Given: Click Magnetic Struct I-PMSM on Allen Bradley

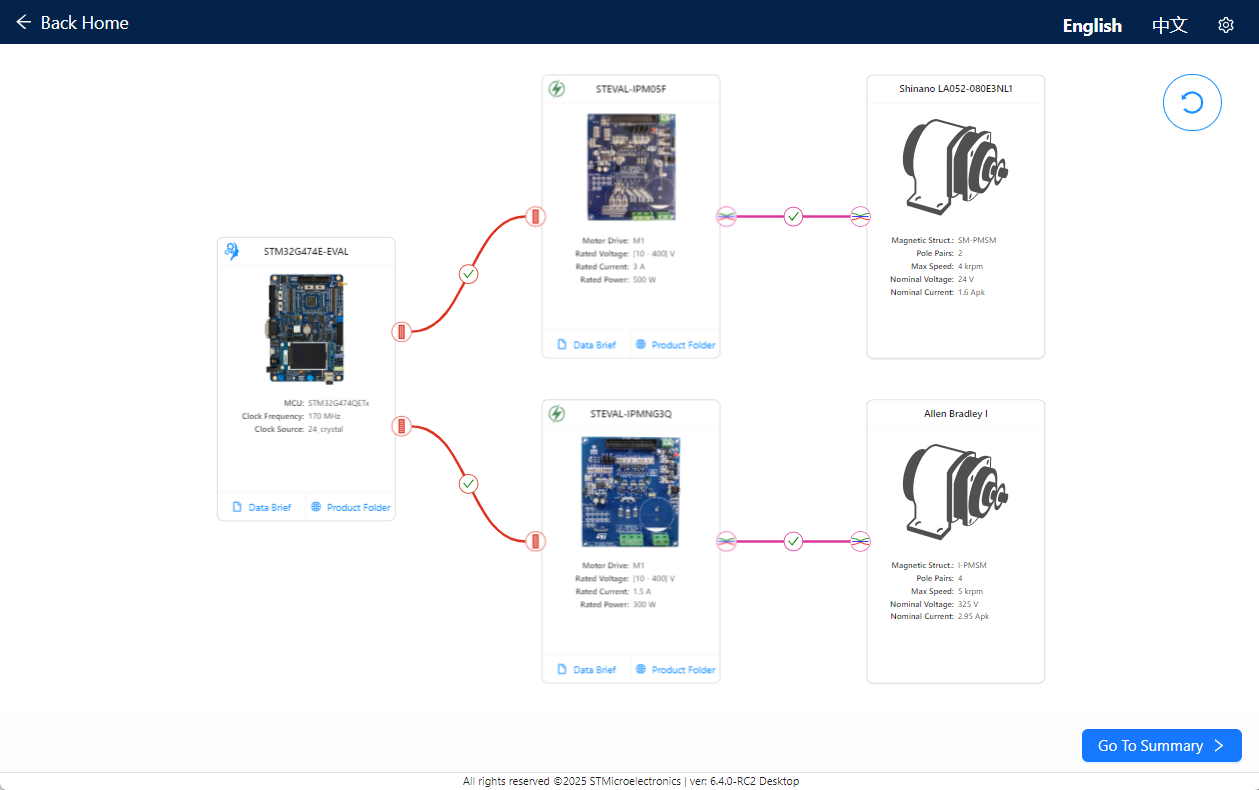Looking at the screenshot, I should [973, 565].
